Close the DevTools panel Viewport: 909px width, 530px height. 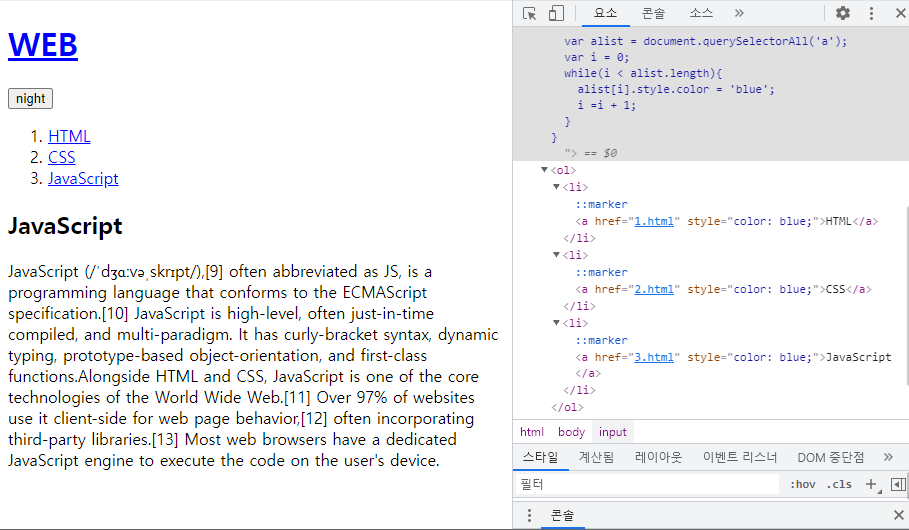click(900, 13)
